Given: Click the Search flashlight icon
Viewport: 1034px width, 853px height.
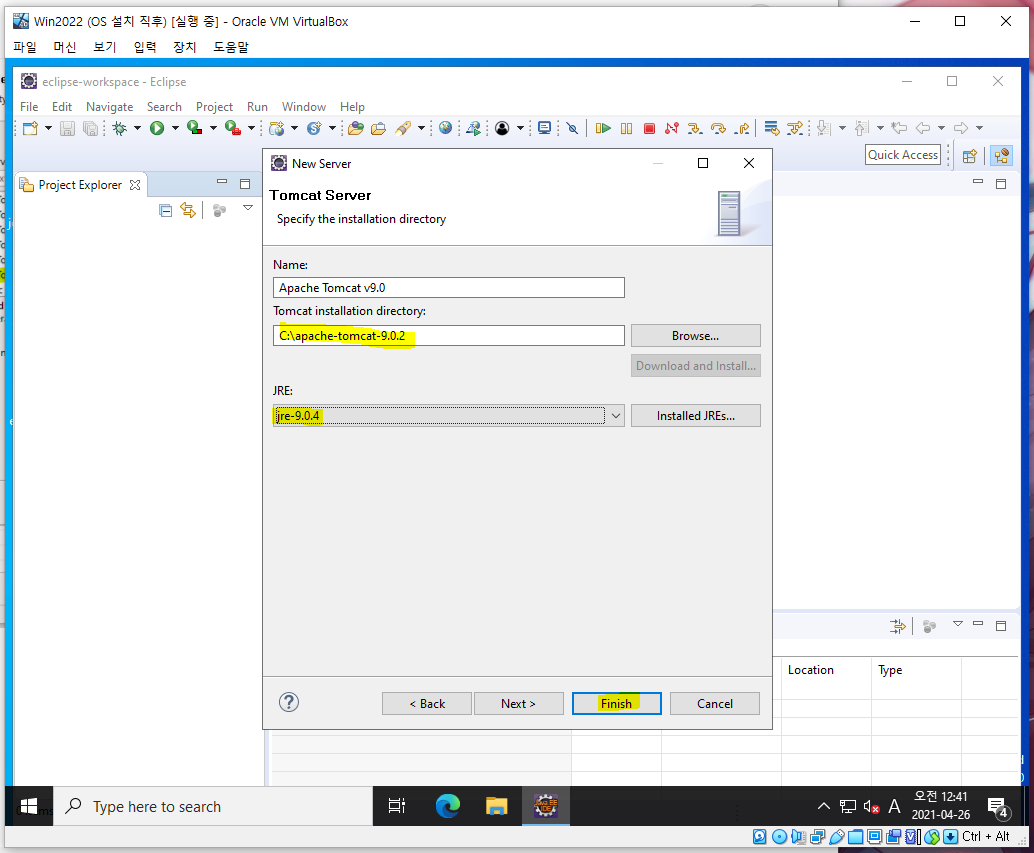Looking at the screenshot, I should (x=403, y=128).
